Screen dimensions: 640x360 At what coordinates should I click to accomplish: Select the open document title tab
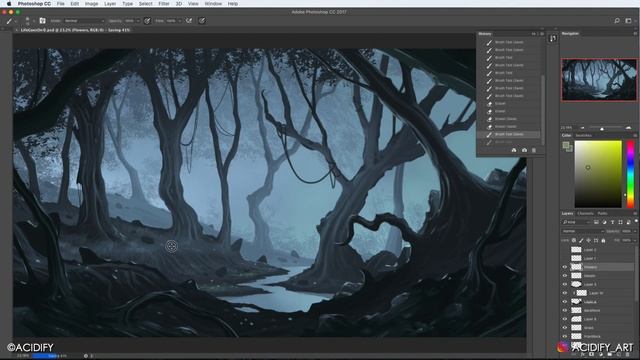click(x=76, y=30)
